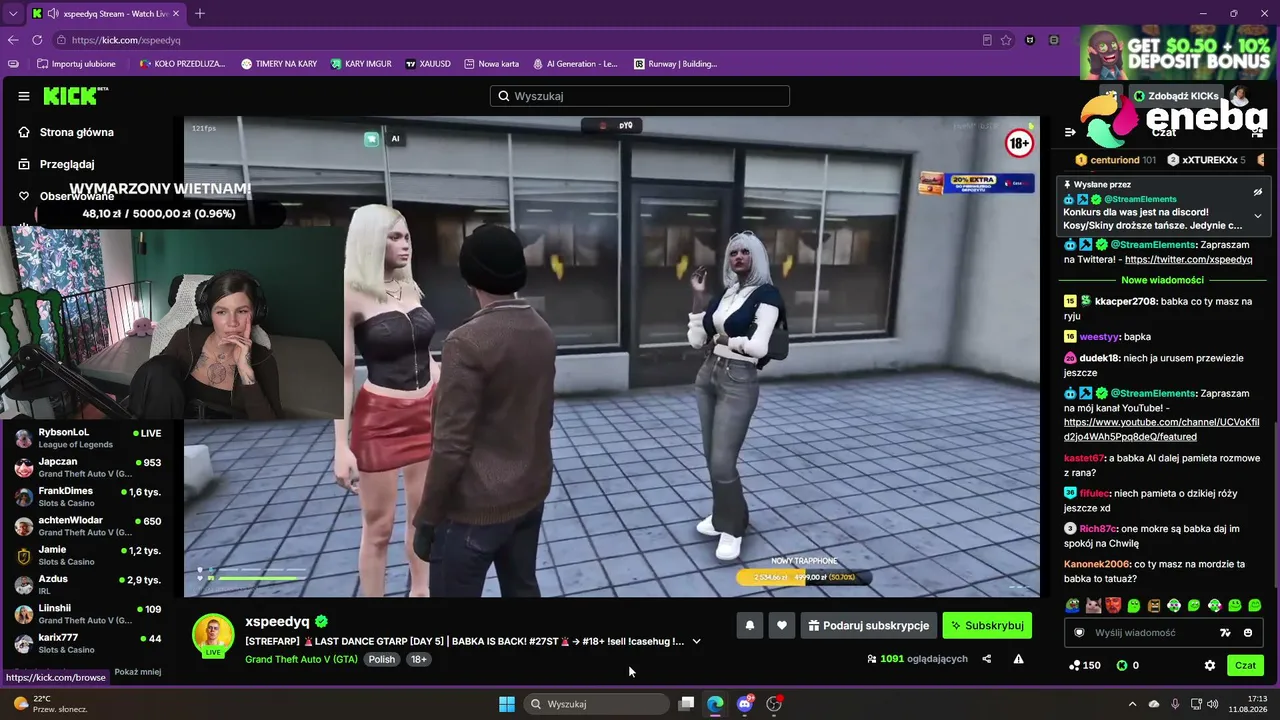
Task: Select centuriond in top gifters leaderboard
Action: [1115, 160]
